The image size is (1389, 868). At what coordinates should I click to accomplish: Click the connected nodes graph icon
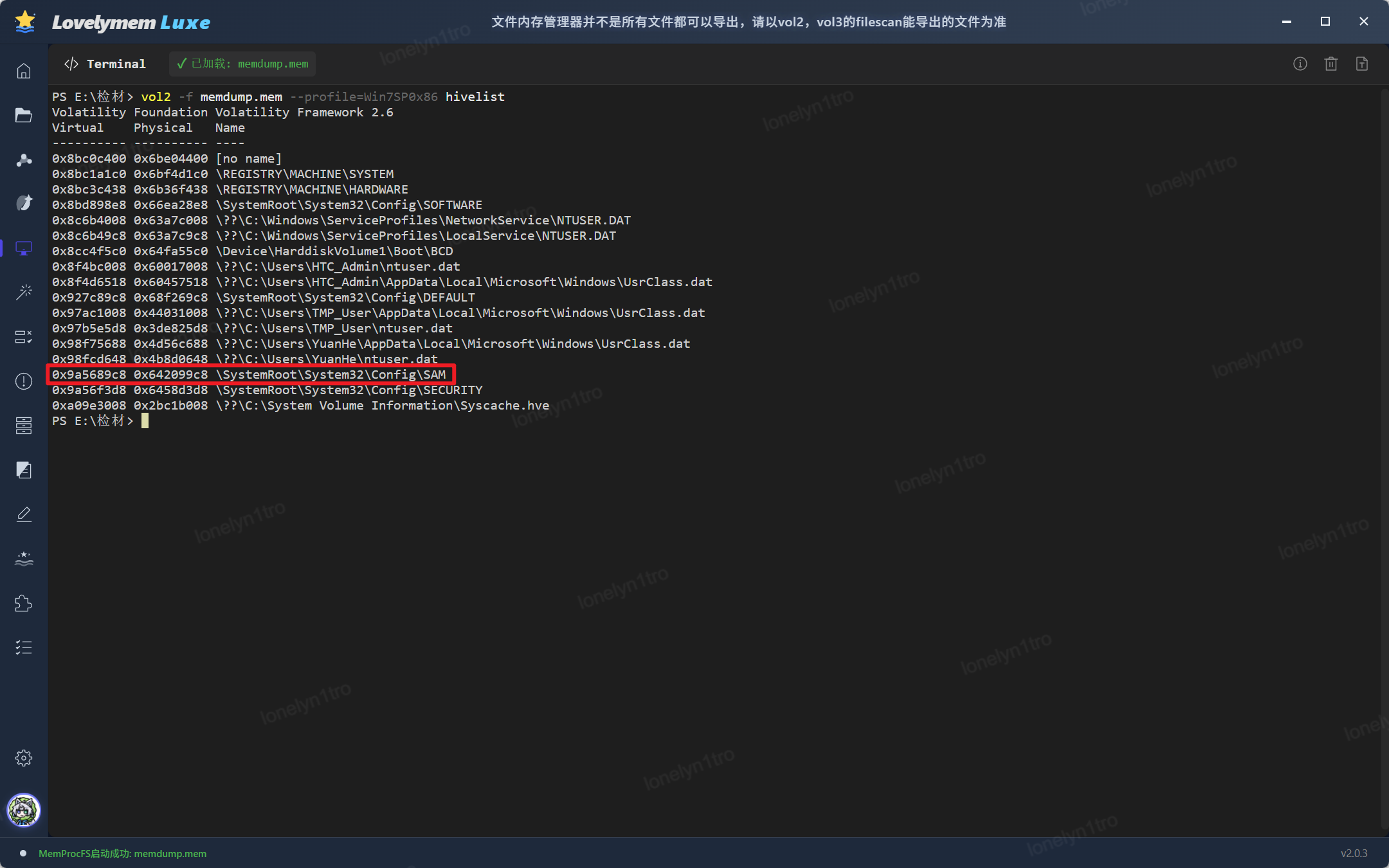tap(24, 159)
